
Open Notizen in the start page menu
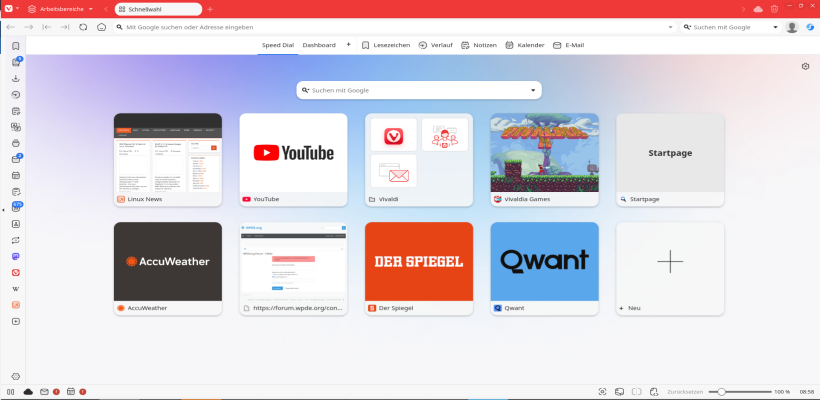(479, 45)
